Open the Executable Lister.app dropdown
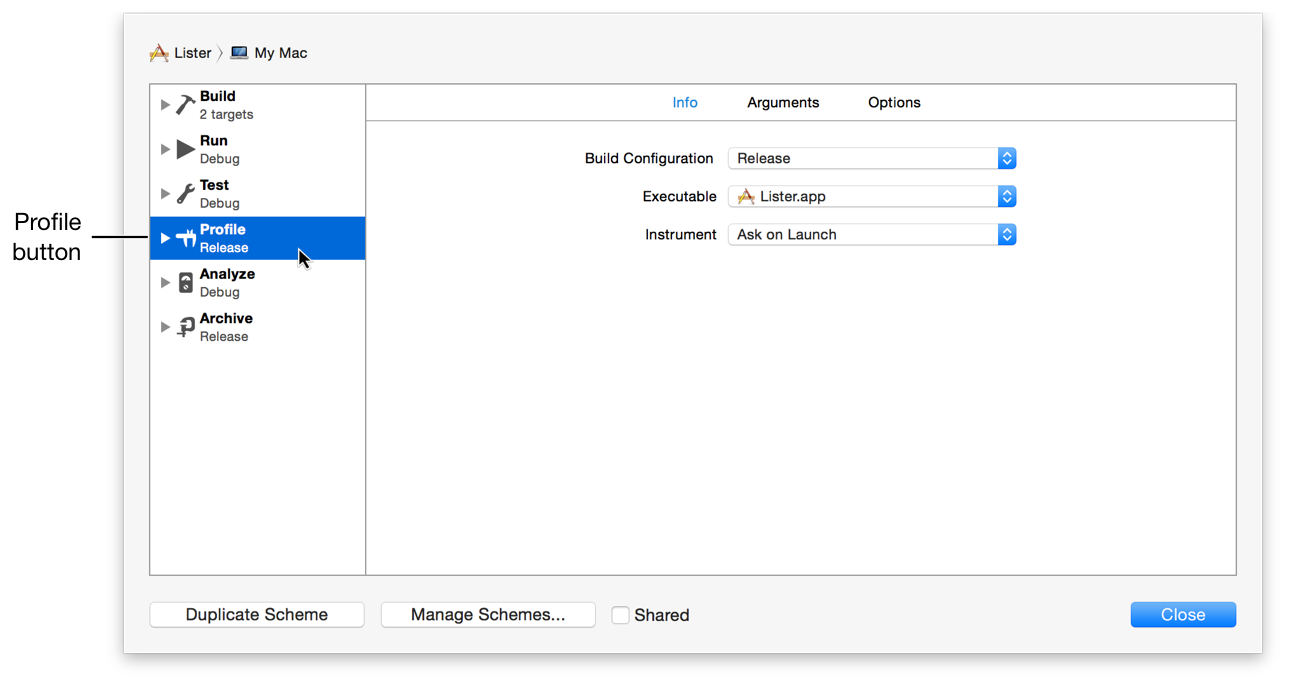This screenshot has height=689, width=1293. [871, 197]
